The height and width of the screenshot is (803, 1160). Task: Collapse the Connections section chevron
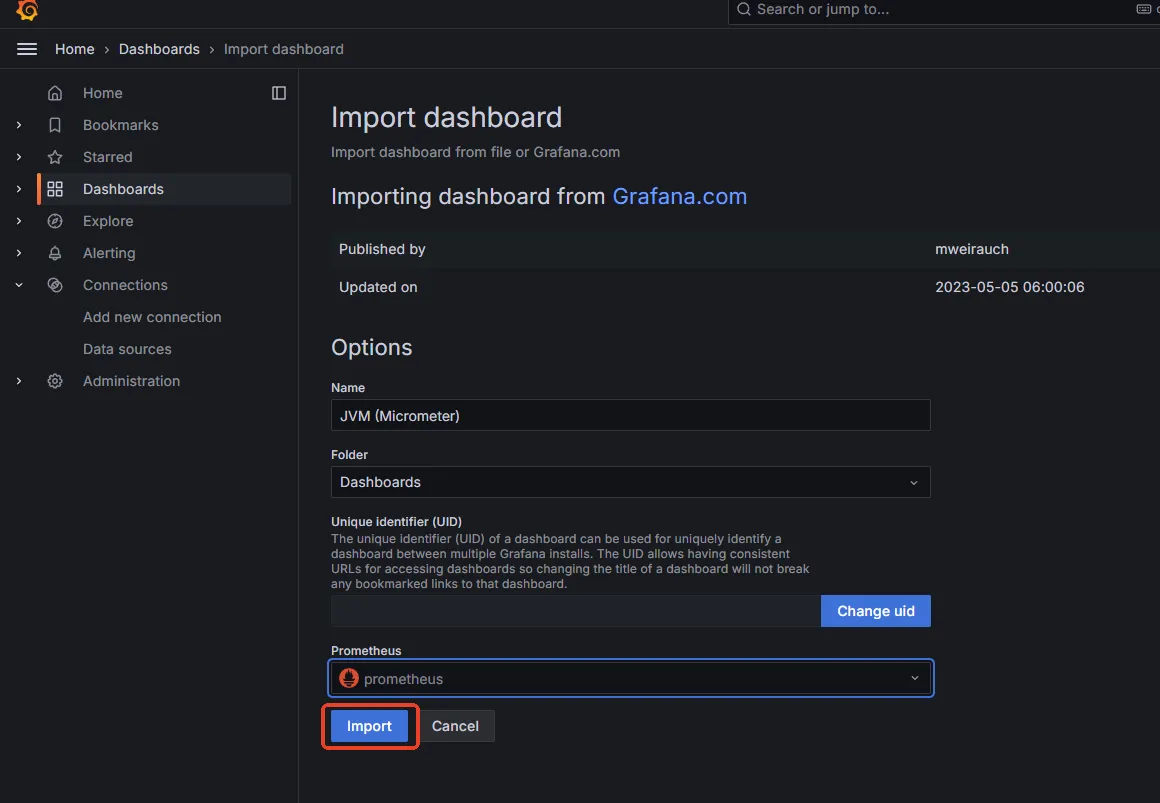[19, 285]
